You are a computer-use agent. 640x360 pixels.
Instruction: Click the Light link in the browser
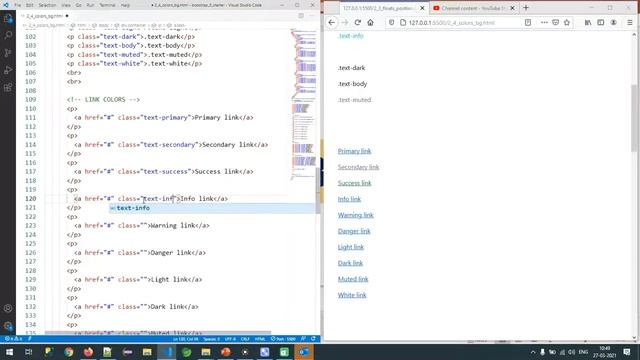click(x=351, y=247)
